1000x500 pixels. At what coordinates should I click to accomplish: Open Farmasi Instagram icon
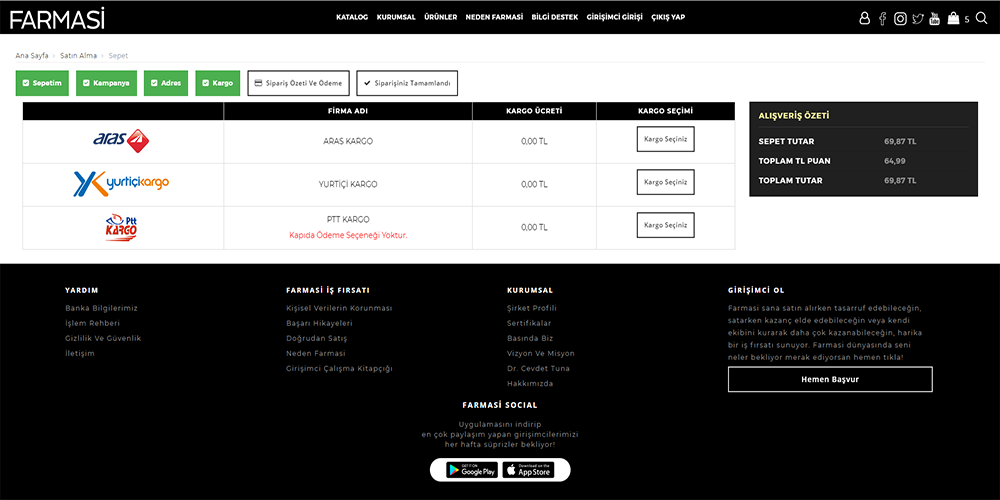coord(900,18)
